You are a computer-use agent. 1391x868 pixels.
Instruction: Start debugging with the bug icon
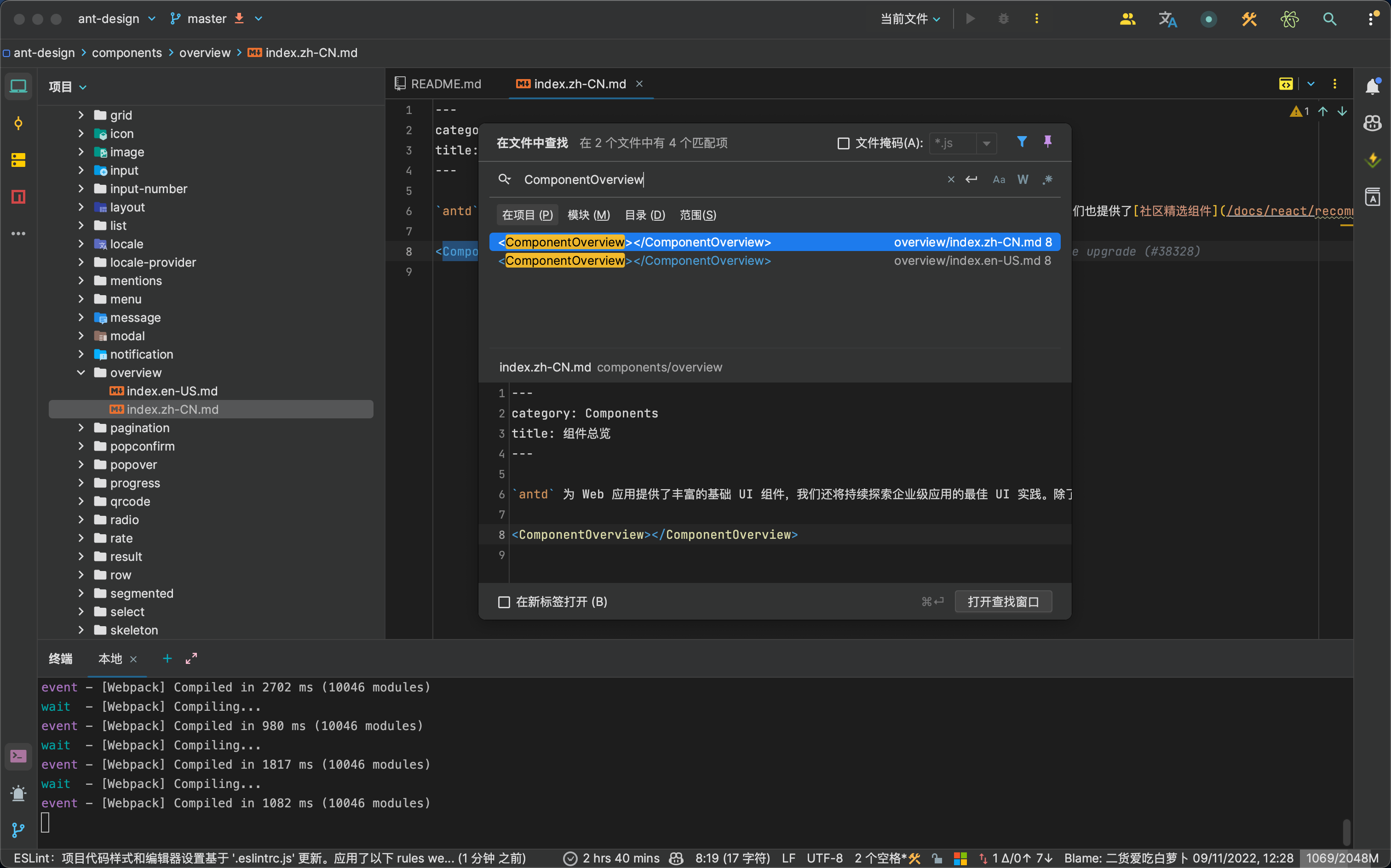tap(1003, 18)
